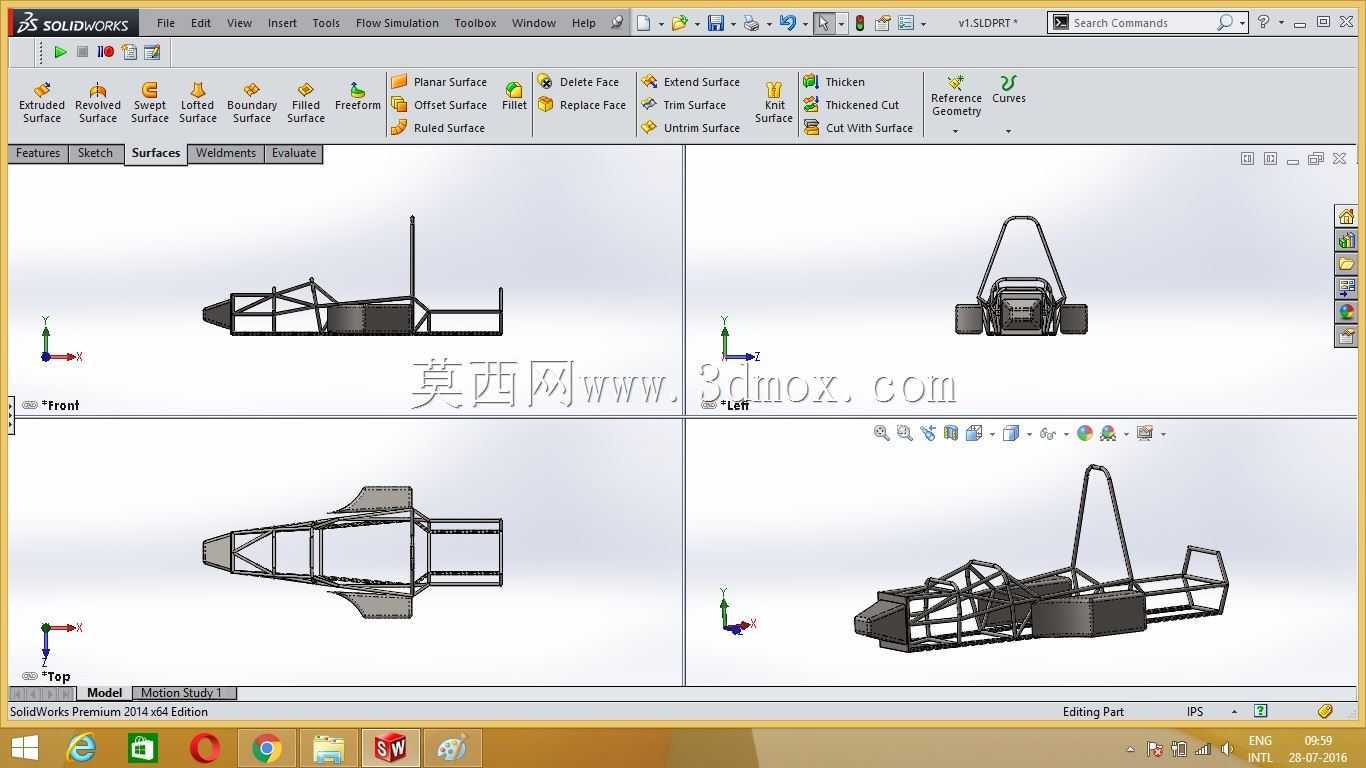
Task: Click the Undo arrow icon
Action: tap(788, 22)
